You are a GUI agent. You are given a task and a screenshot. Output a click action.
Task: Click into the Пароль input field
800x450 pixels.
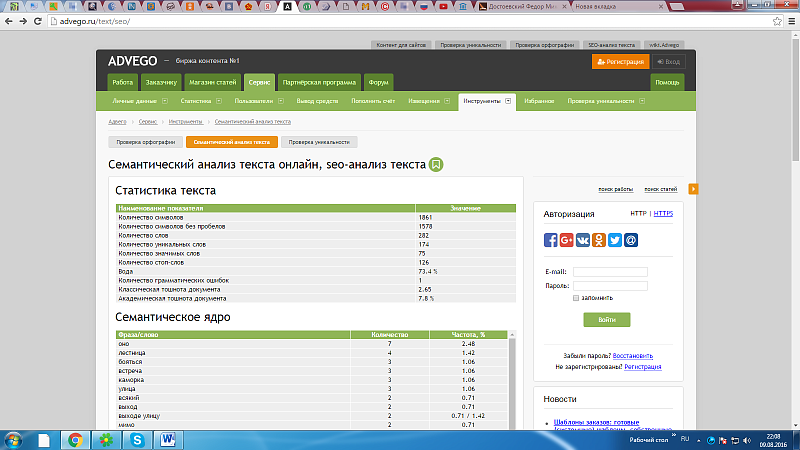[610, 286]
